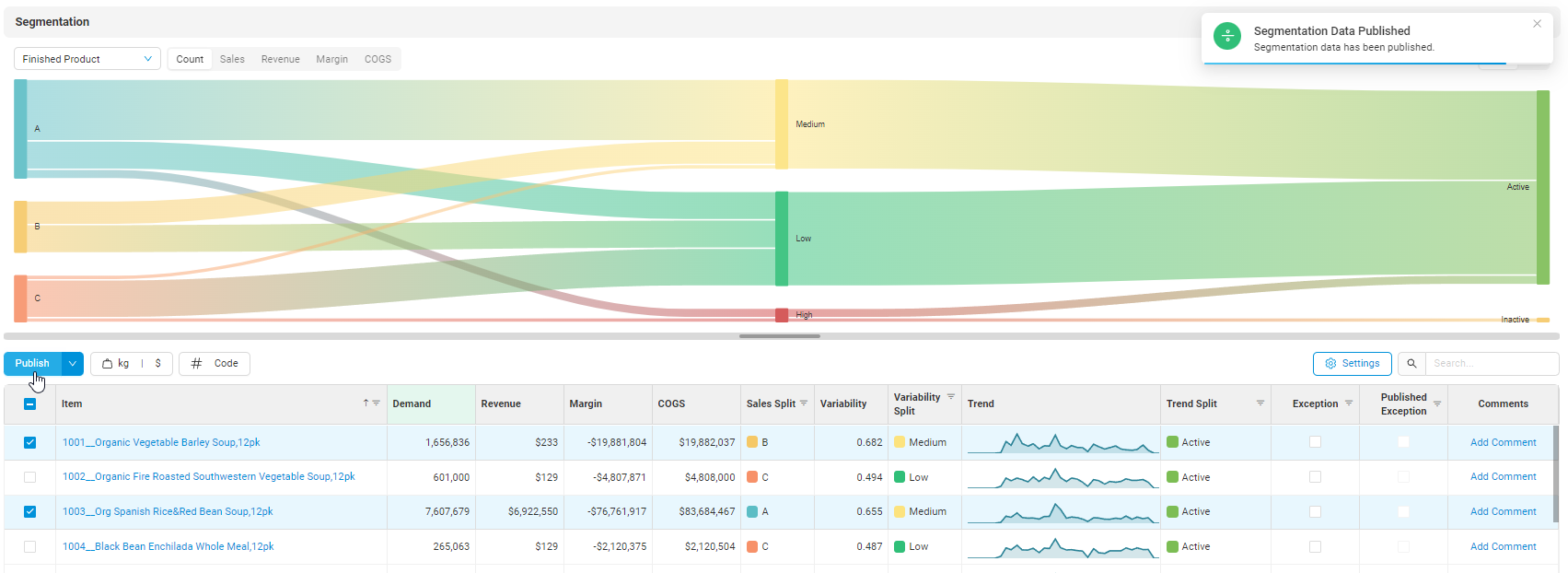Tick the Exception checkbox for item 1003

pos(1315,511)
